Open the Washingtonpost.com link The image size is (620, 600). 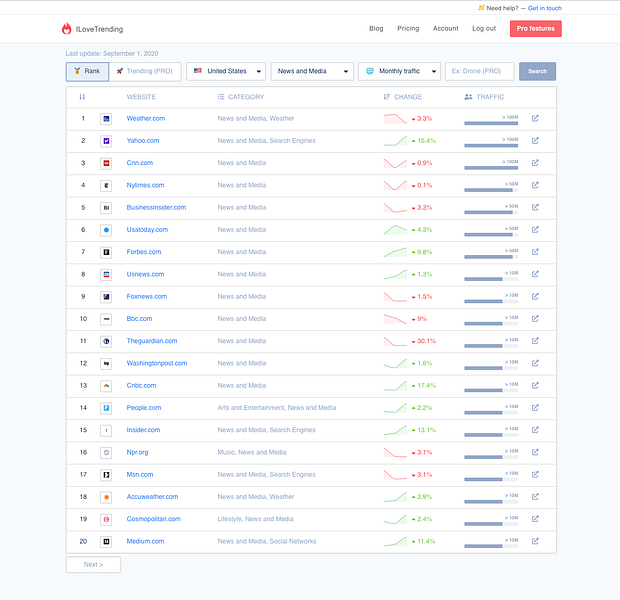click(157, 363)
